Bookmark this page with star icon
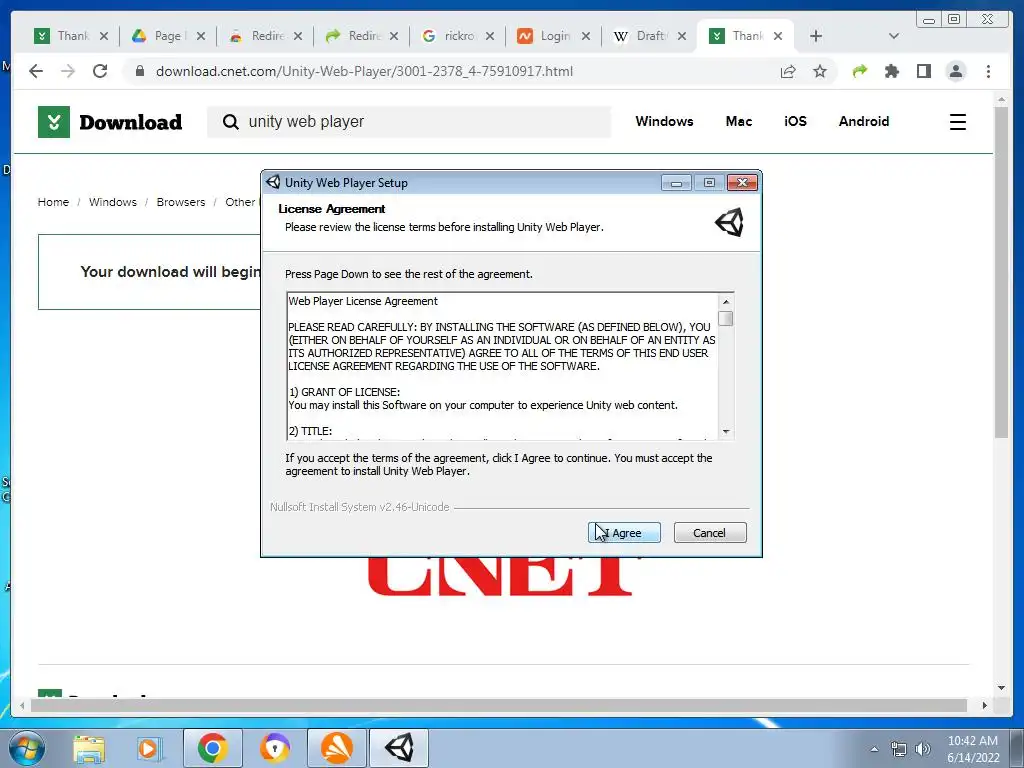The image size is (1024, 768). click(820, 71)
